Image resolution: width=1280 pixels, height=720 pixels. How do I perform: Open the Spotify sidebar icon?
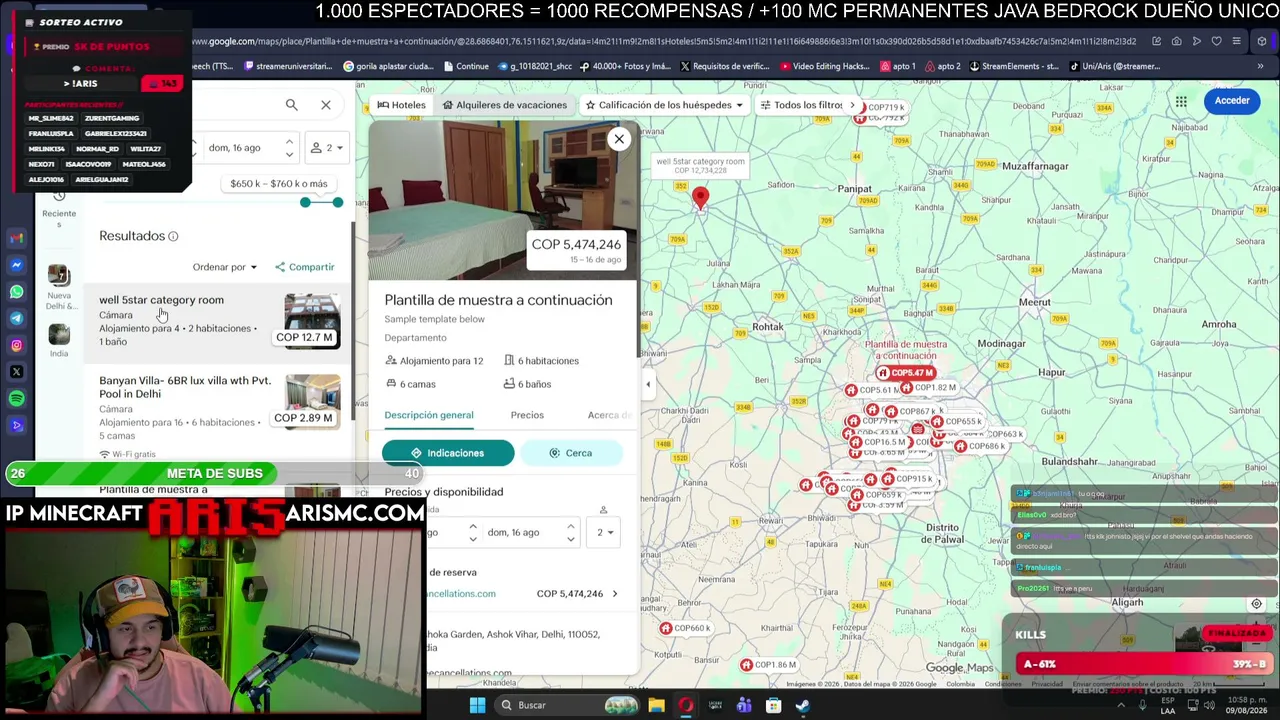click(x=16, y=399)
